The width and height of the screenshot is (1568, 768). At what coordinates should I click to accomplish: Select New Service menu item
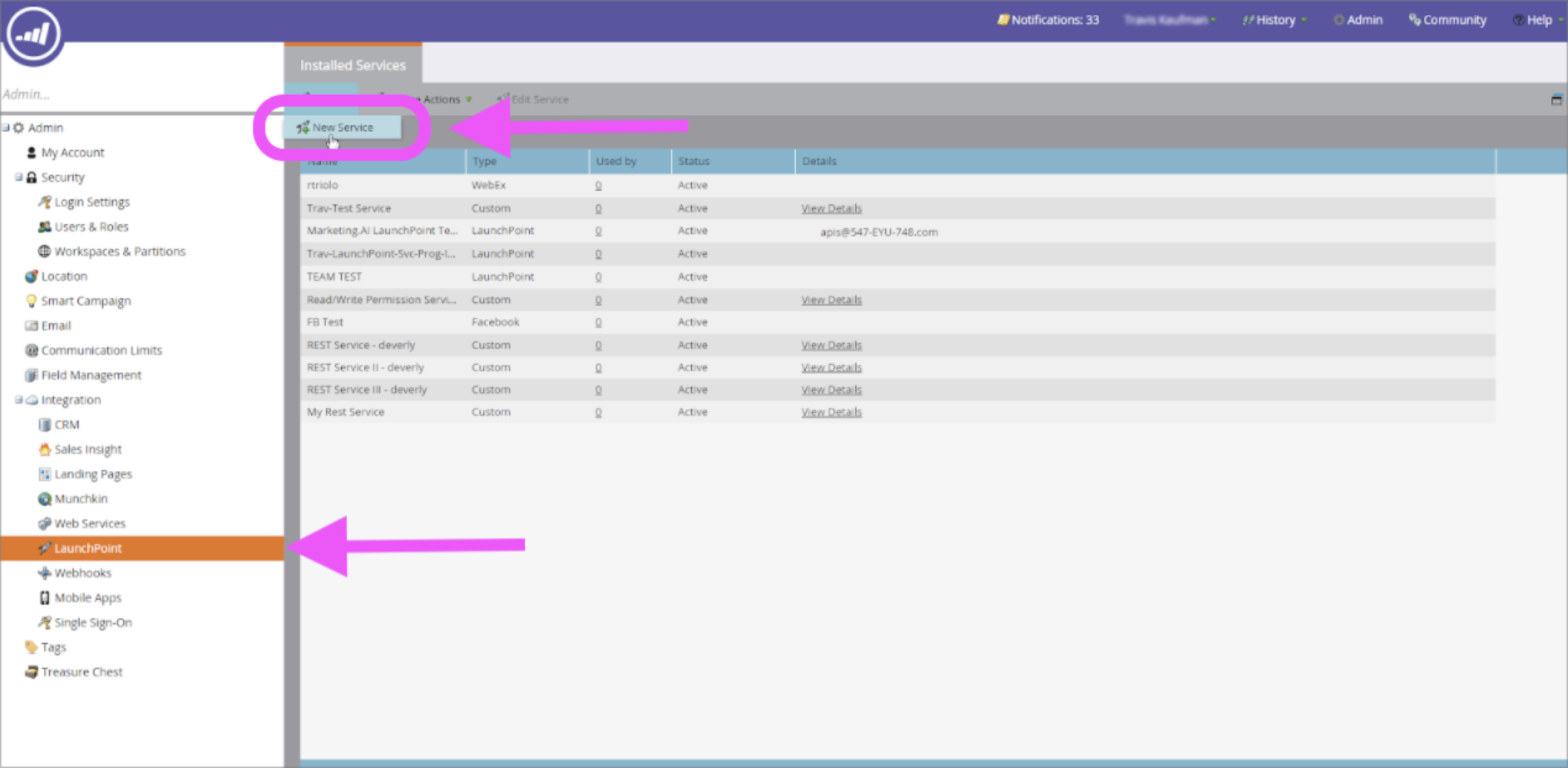point(343,127)
